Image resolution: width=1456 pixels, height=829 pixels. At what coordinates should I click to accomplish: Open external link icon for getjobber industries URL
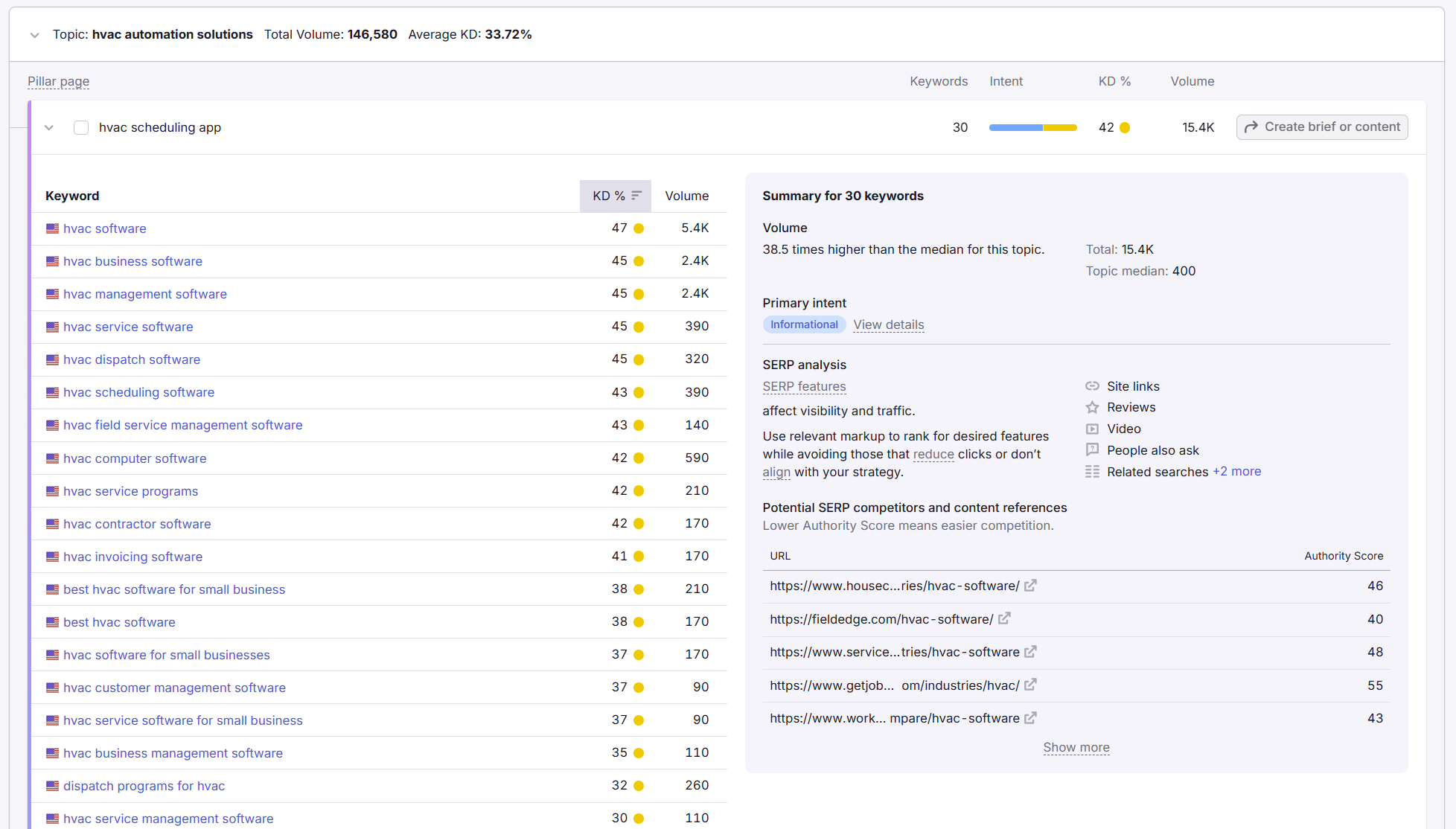[1030, 685]
